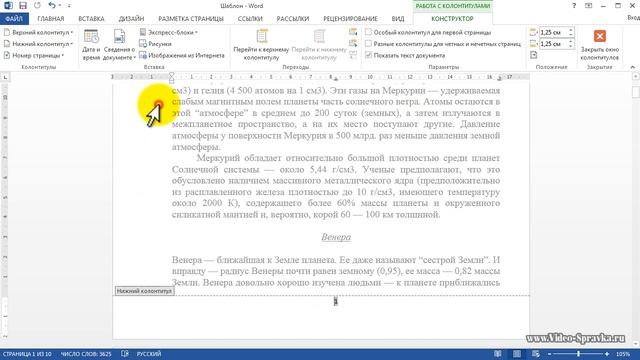This screenshot has height=360, width=640.
Task: Open Customize Quick Access Toolbar dropdown
Action: pos(69,6)
